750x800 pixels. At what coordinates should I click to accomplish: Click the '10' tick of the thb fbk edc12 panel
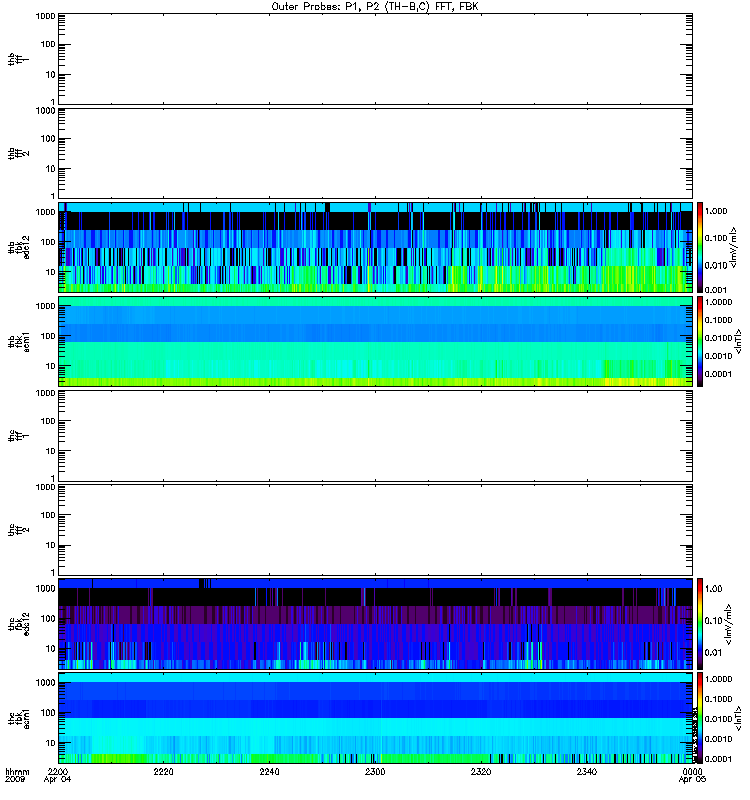[51, 272]
